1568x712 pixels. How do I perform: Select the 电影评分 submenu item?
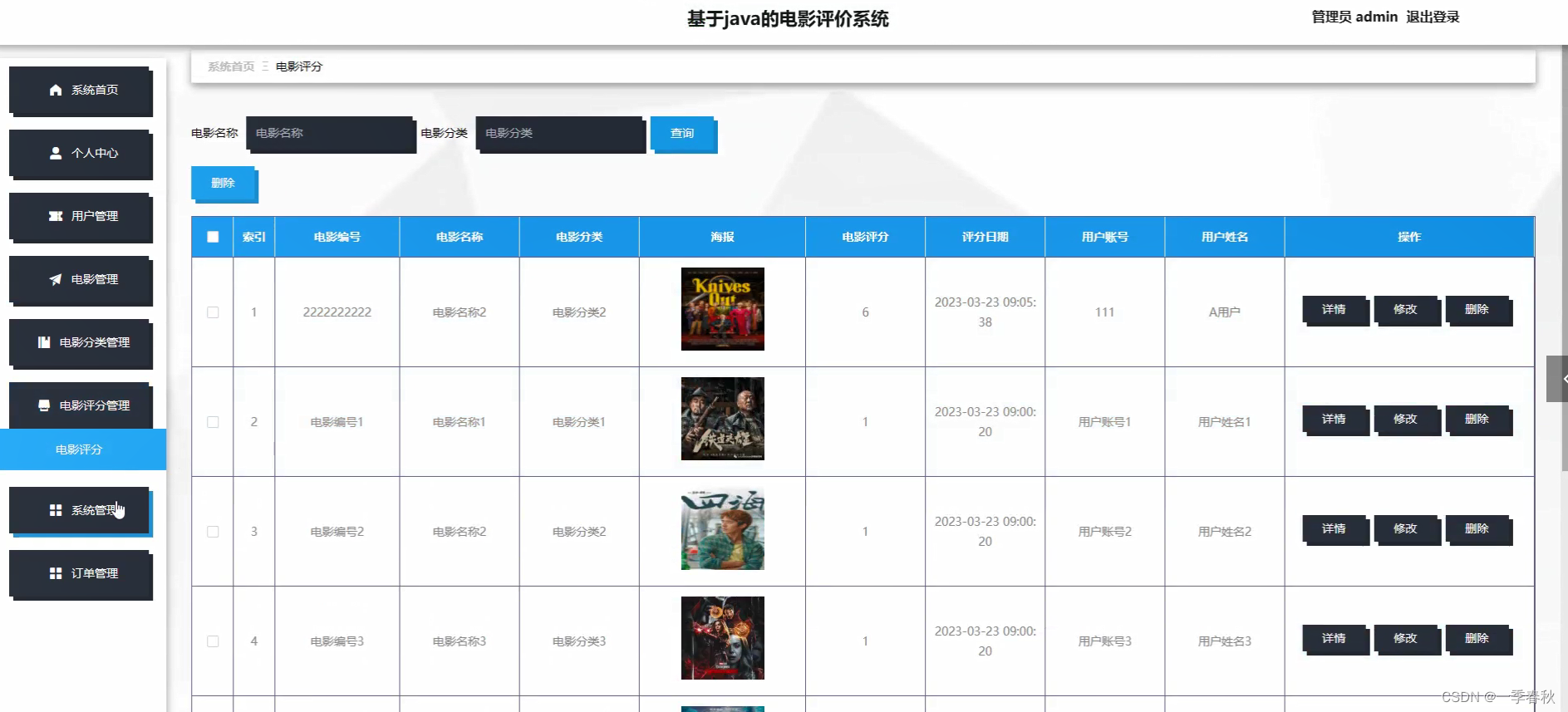(83, 449)
